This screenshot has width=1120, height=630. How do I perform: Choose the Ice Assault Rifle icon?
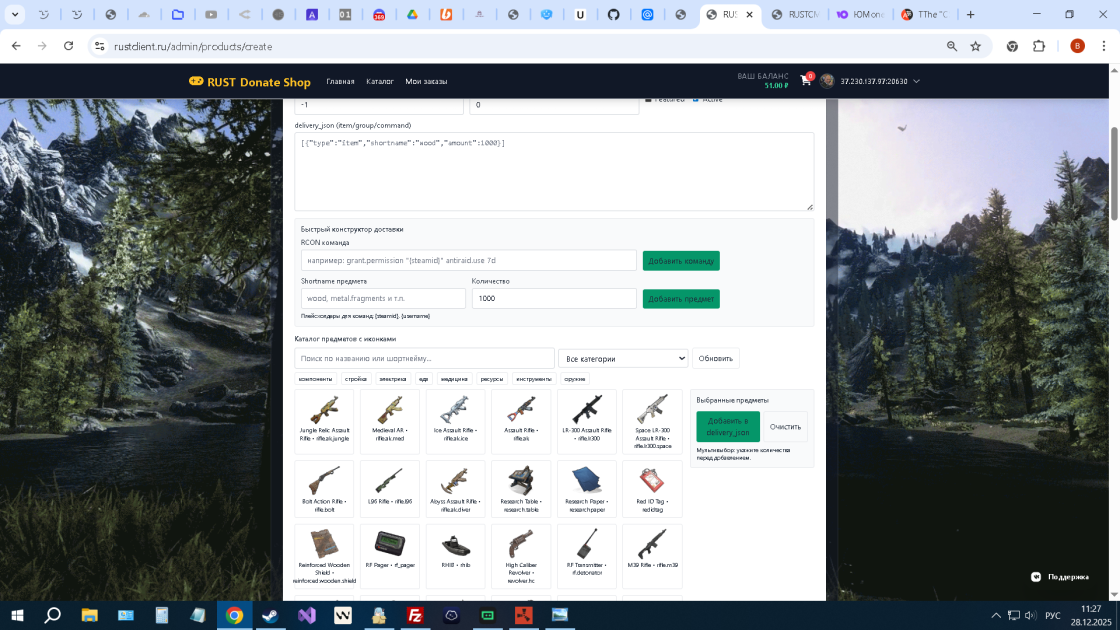[x=455, y=410]
